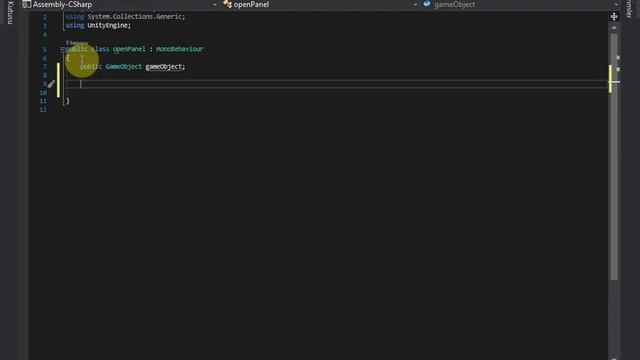The height and width of the screenshot is (360, 640).
Task: Click the reference count CodeLens above class declaration
Action: (x=76, y=42)
